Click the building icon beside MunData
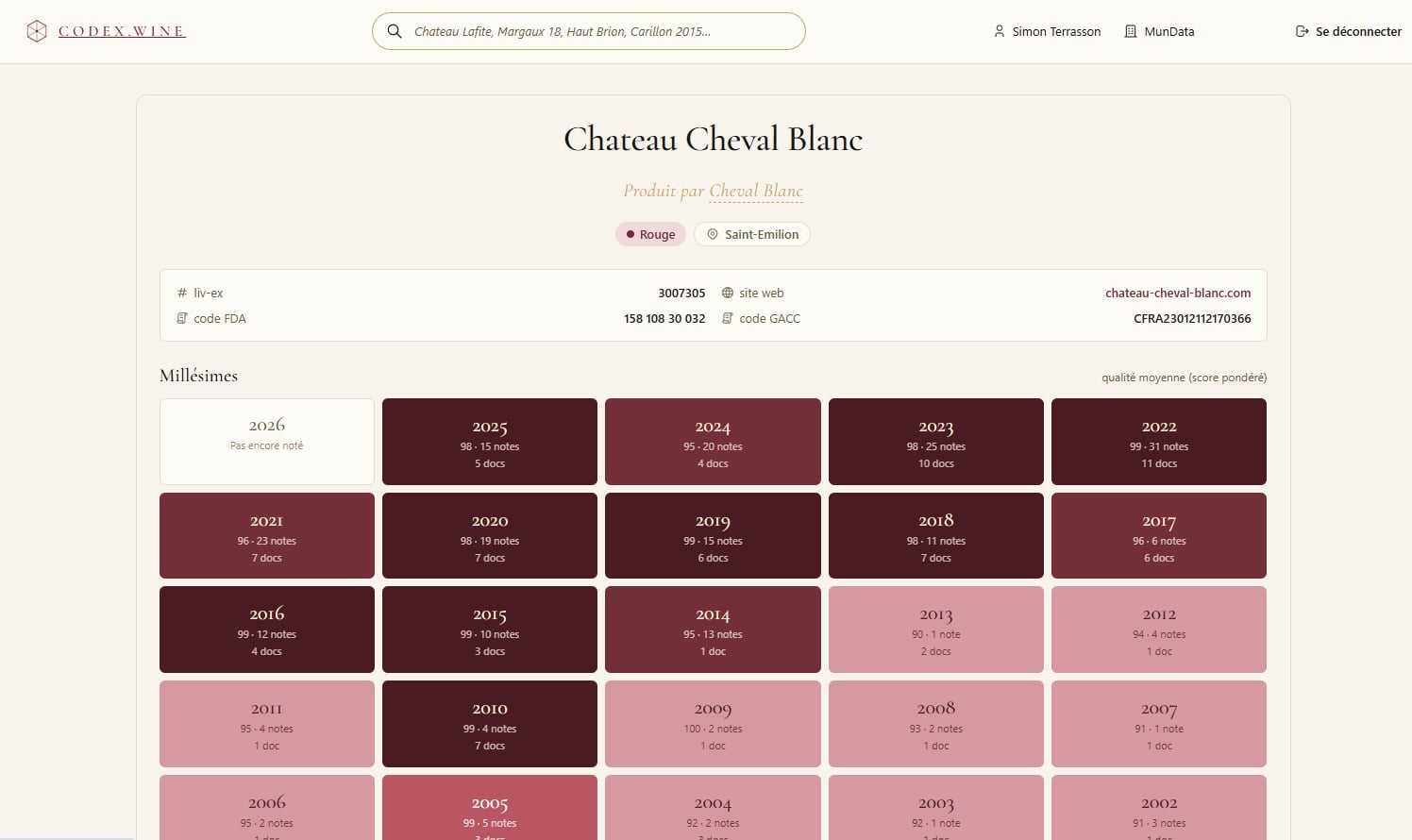This screenshot has width=1412, height=840. (1131, 31)
